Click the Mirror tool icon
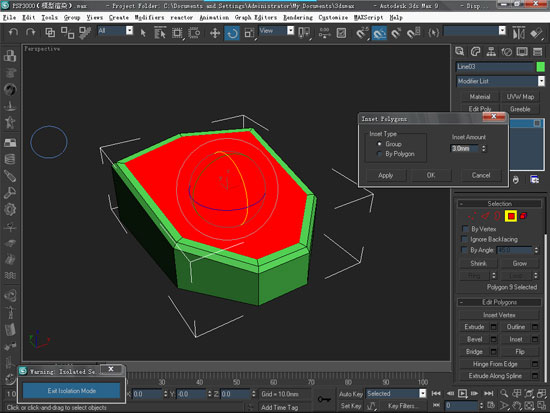This screenshot has width=550, height=413. (518, 33)
